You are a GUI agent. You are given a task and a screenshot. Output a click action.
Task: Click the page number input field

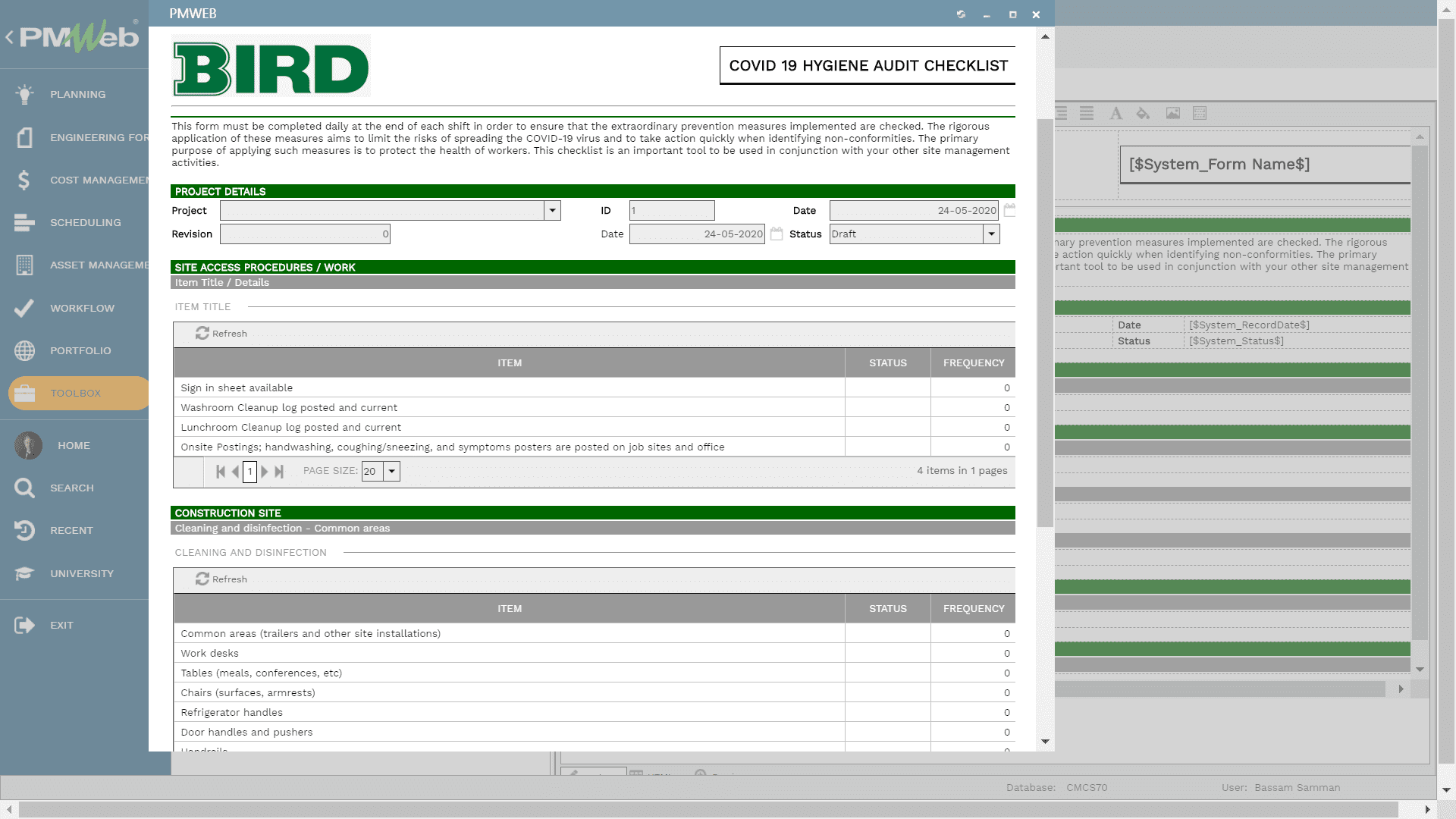[249, 471]
